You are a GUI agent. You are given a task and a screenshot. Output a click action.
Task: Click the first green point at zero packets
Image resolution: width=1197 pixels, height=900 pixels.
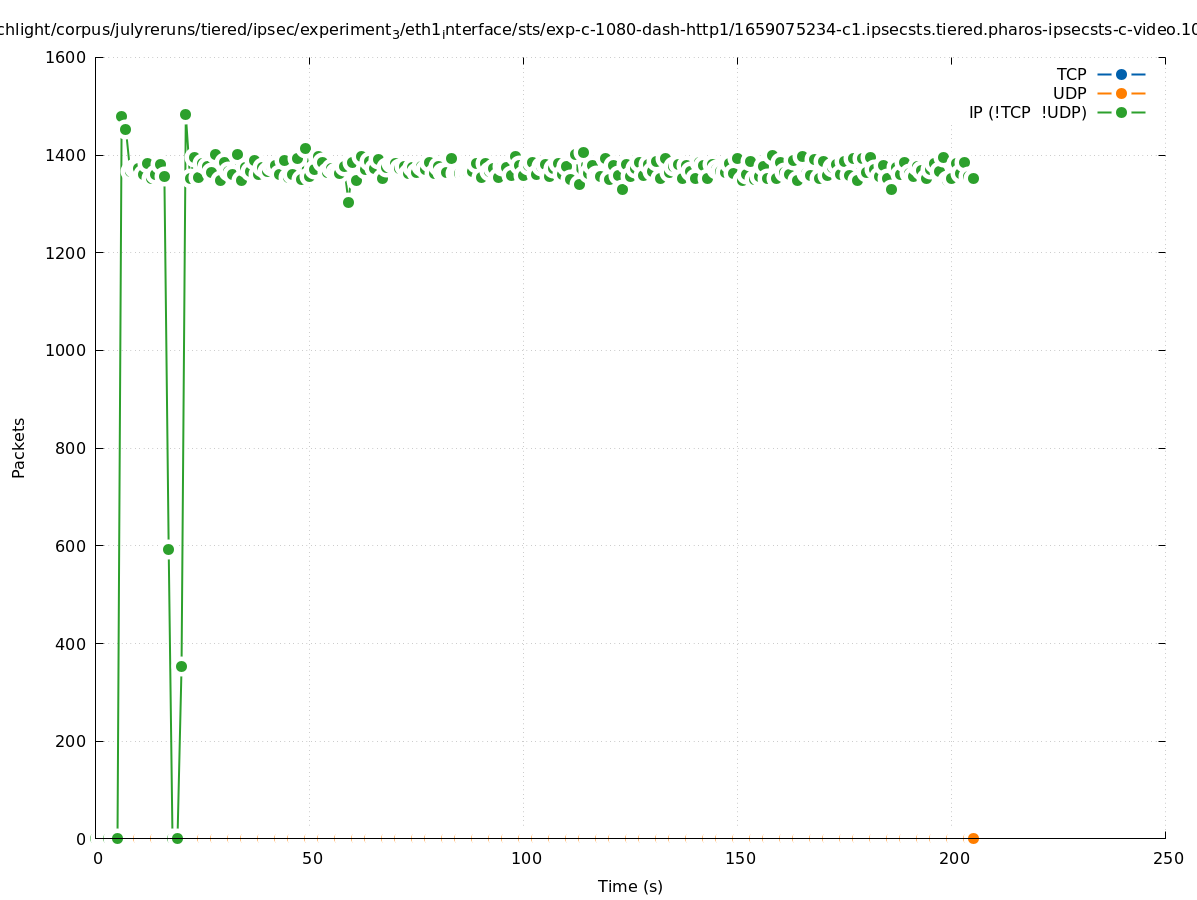(x=117, y=838)
